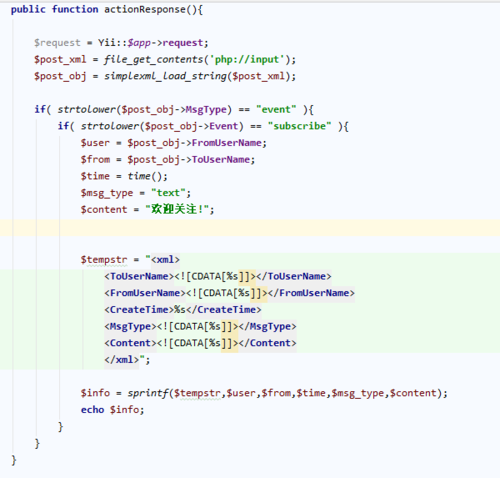500x478 pixels.
Task: Click the simplexml_load_string function call
Action: coord(165,76)
